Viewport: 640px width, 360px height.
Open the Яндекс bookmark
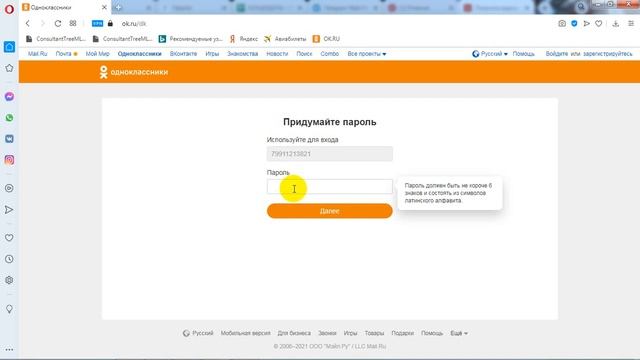pyautogui.click(x=244, y=39)
